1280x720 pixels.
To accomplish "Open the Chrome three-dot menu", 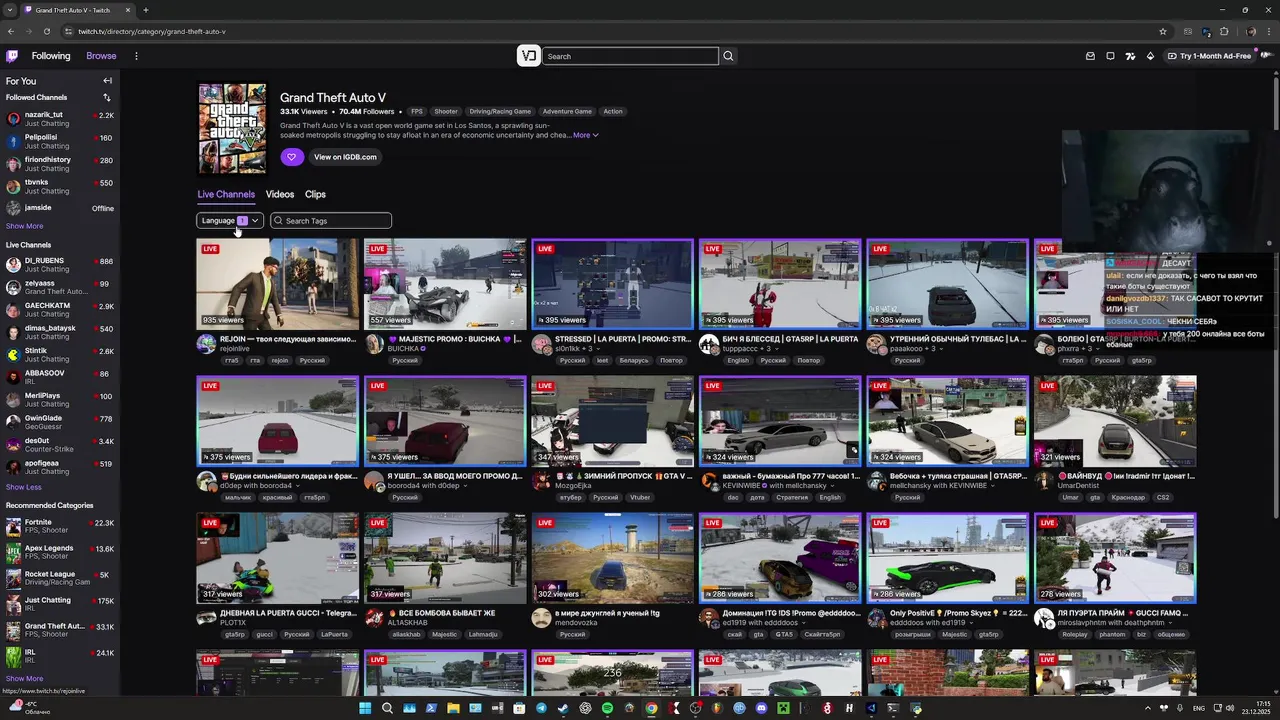I will click(1269, 31).
